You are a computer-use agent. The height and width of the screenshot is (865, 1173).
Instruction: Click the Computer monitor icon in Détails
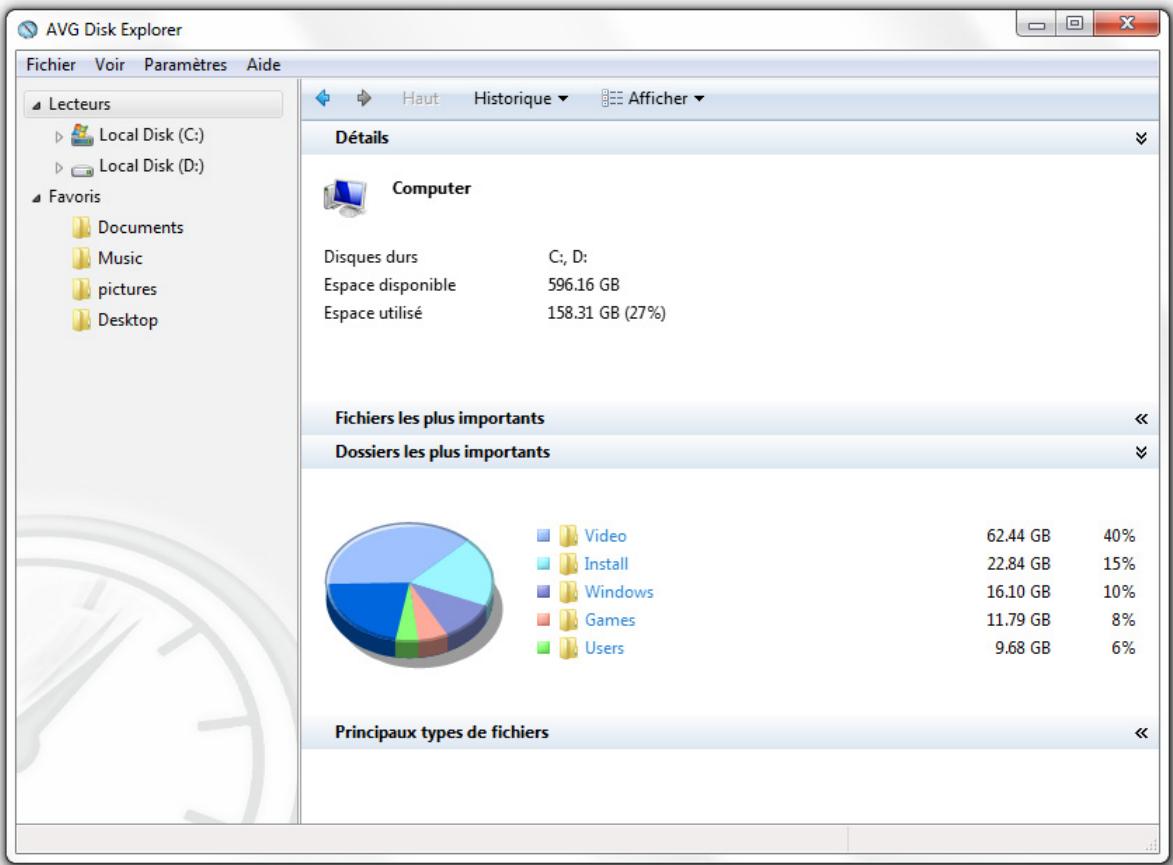(x=345, y=198)
